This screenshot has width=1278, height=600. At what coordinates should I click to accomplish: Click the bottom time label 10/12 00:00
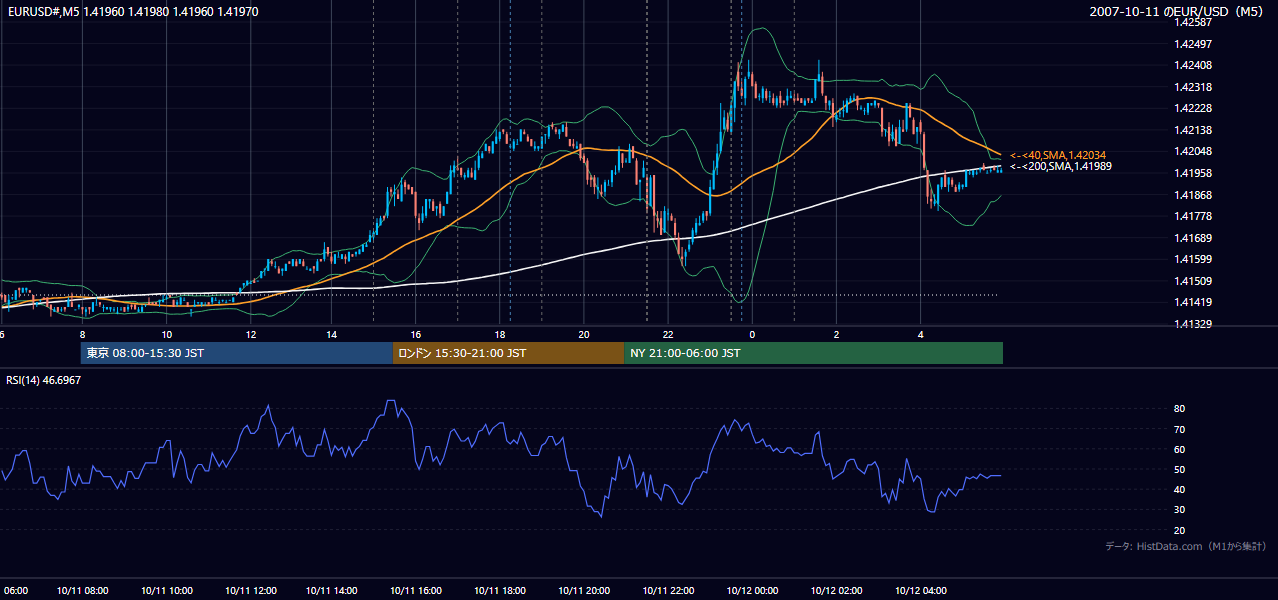click(x=752, y=591)
